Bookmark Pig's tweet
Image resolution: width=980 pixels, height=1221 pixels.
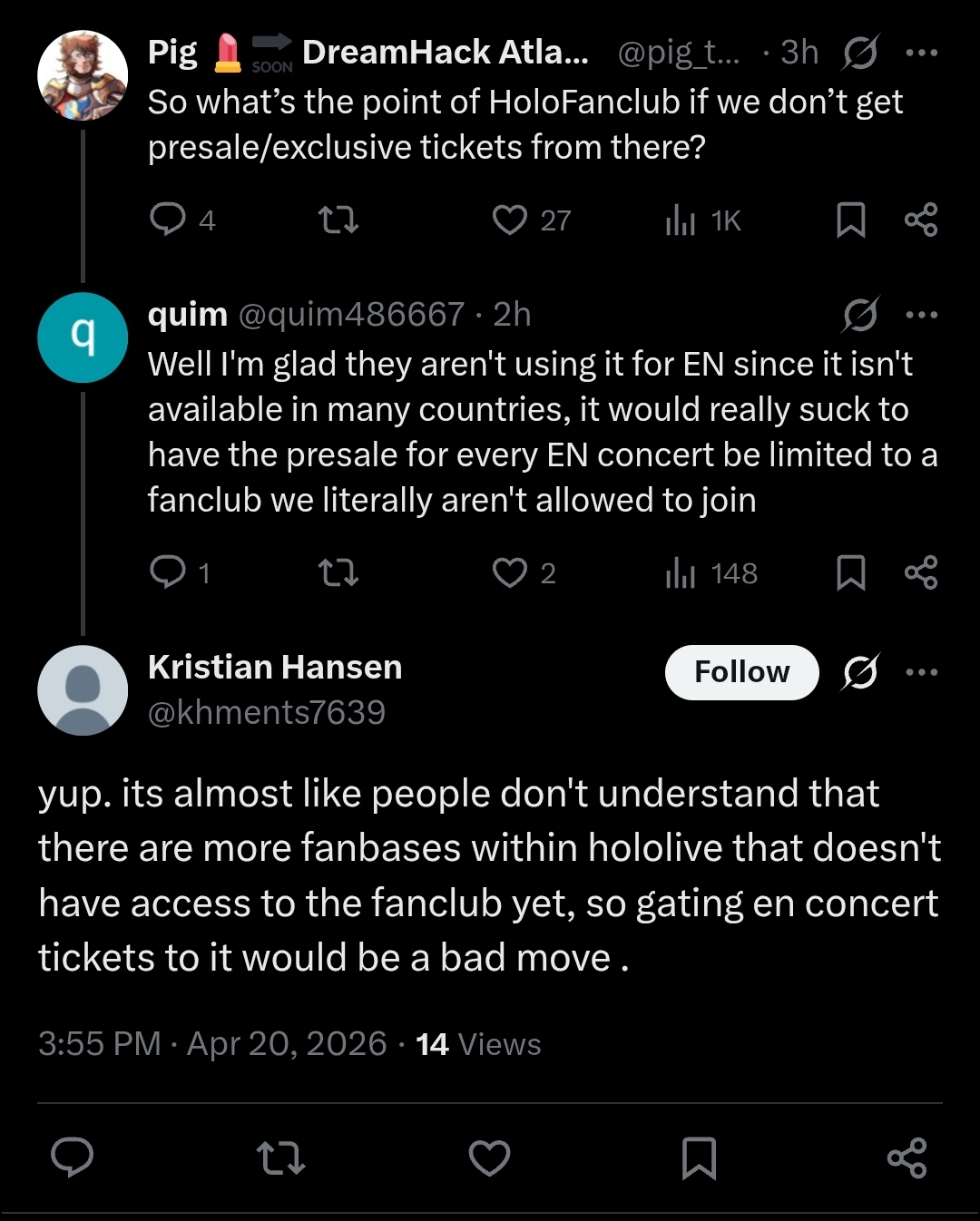tap(850, 220)
